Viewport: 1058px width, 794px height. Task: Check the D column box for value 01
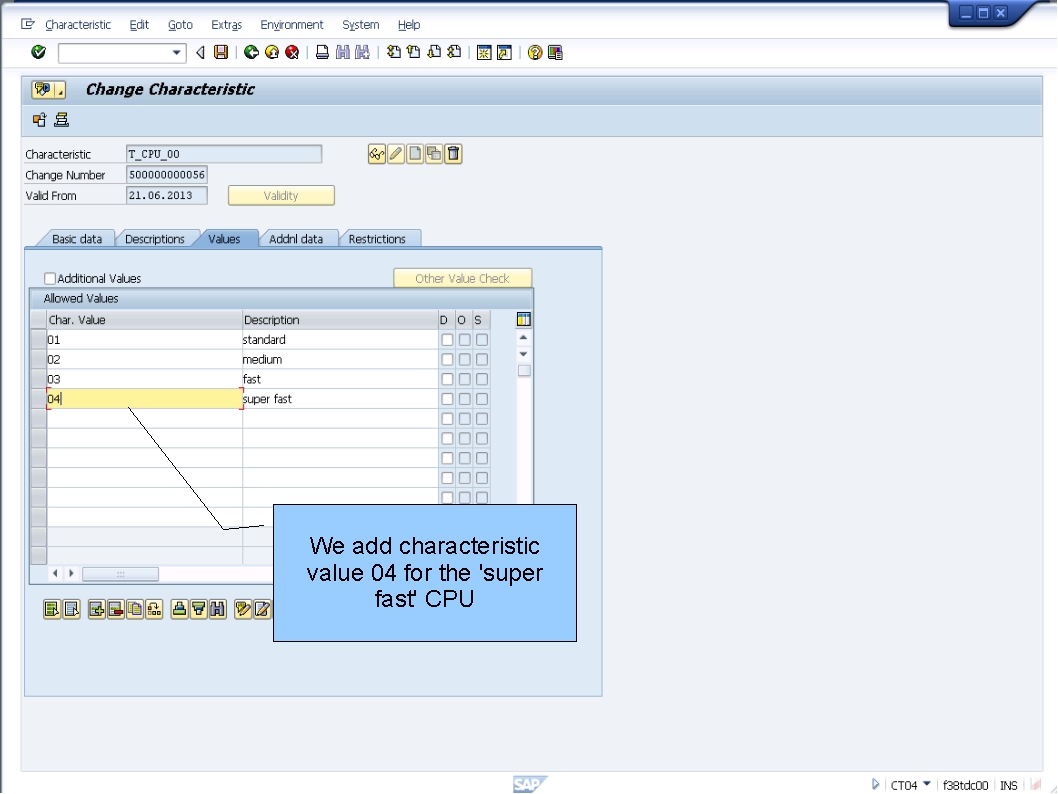(447, 339)
